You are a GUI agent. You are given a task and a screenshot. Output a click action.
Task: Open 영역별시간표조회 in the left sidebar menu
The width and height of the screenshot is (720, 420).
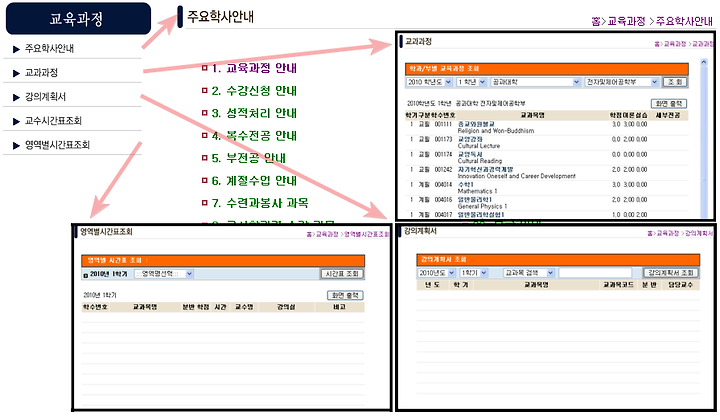tap(57, 145)
